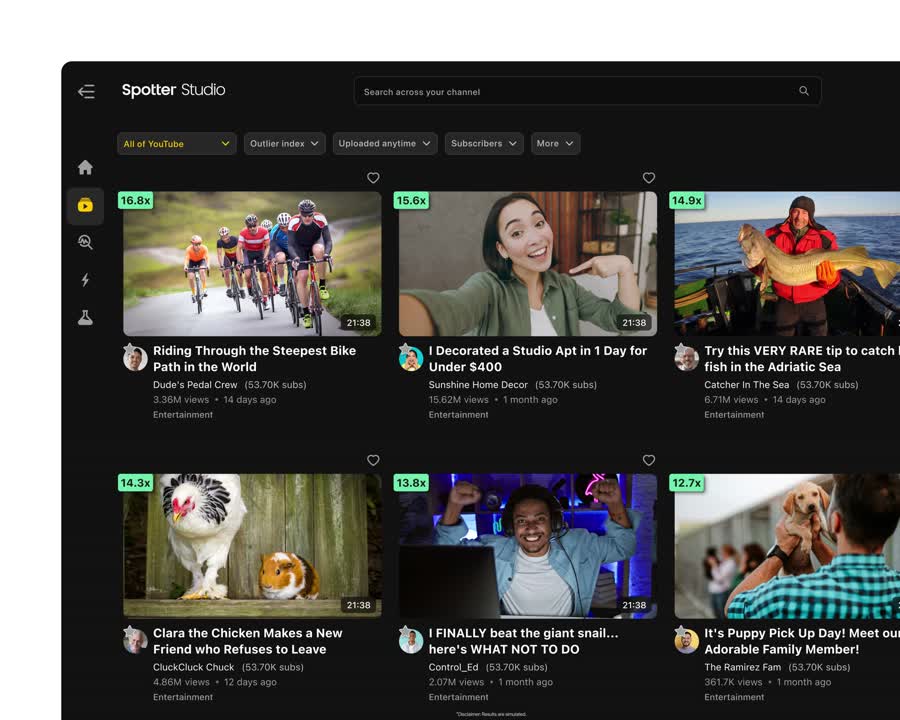Click the CluckCluck Chuck channel name
Image resolution: width=900 pixels, height=720 pixels.
[193, 667]
